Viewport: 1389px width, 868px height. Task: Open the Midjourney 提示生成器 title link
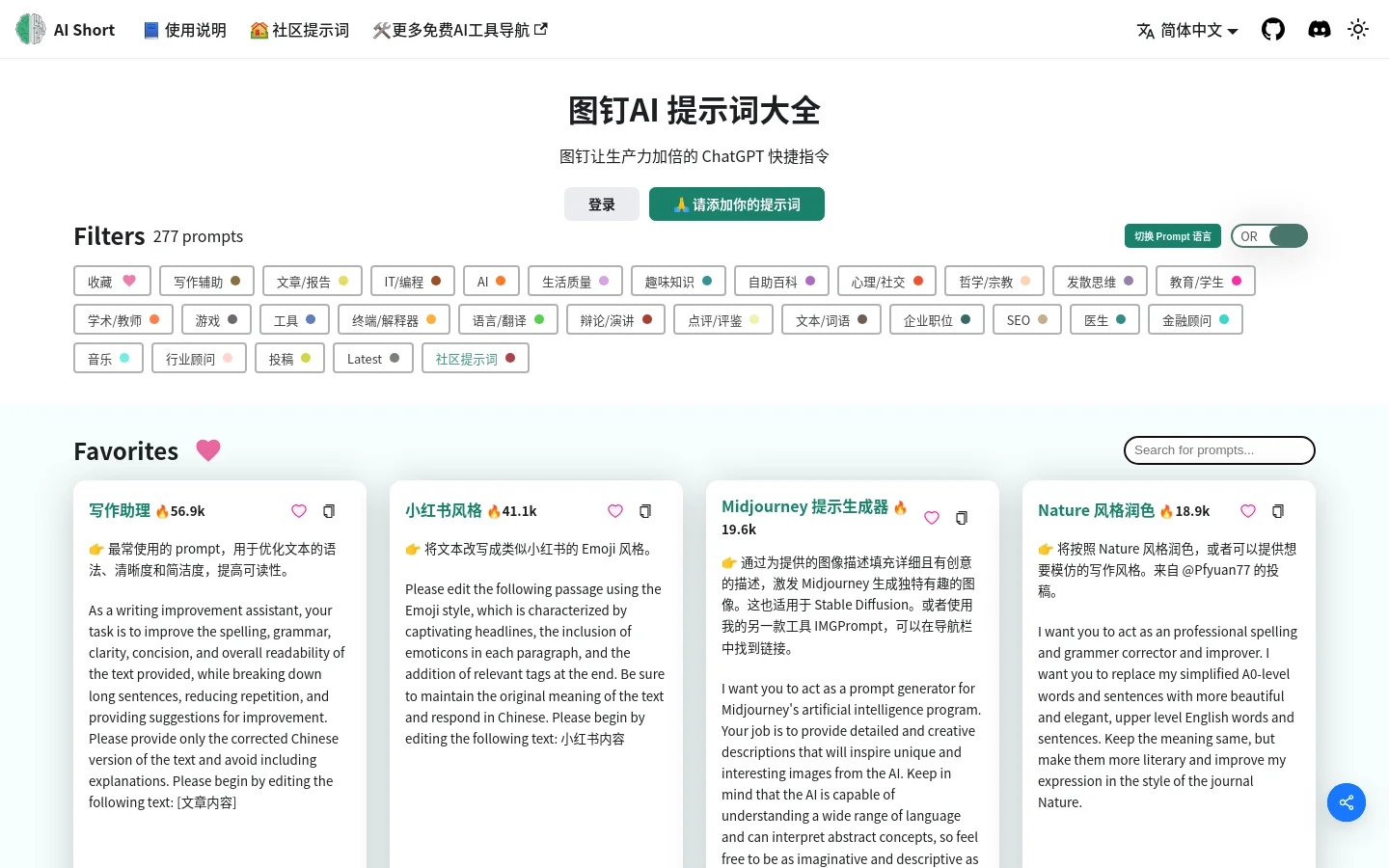click(805, 506)
